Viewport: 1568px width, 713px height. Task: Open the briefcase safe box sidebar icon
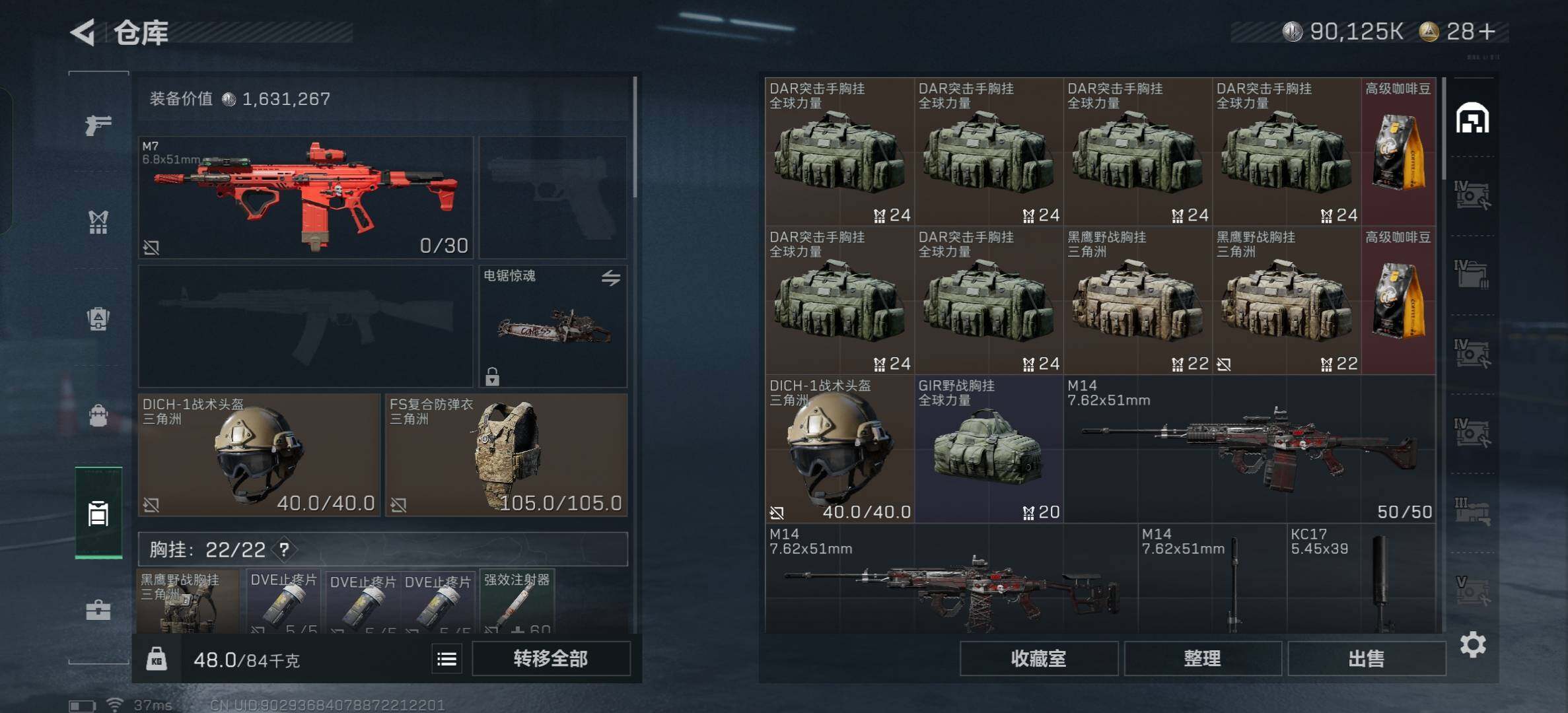pyautogui.click(x=98, y=609)
